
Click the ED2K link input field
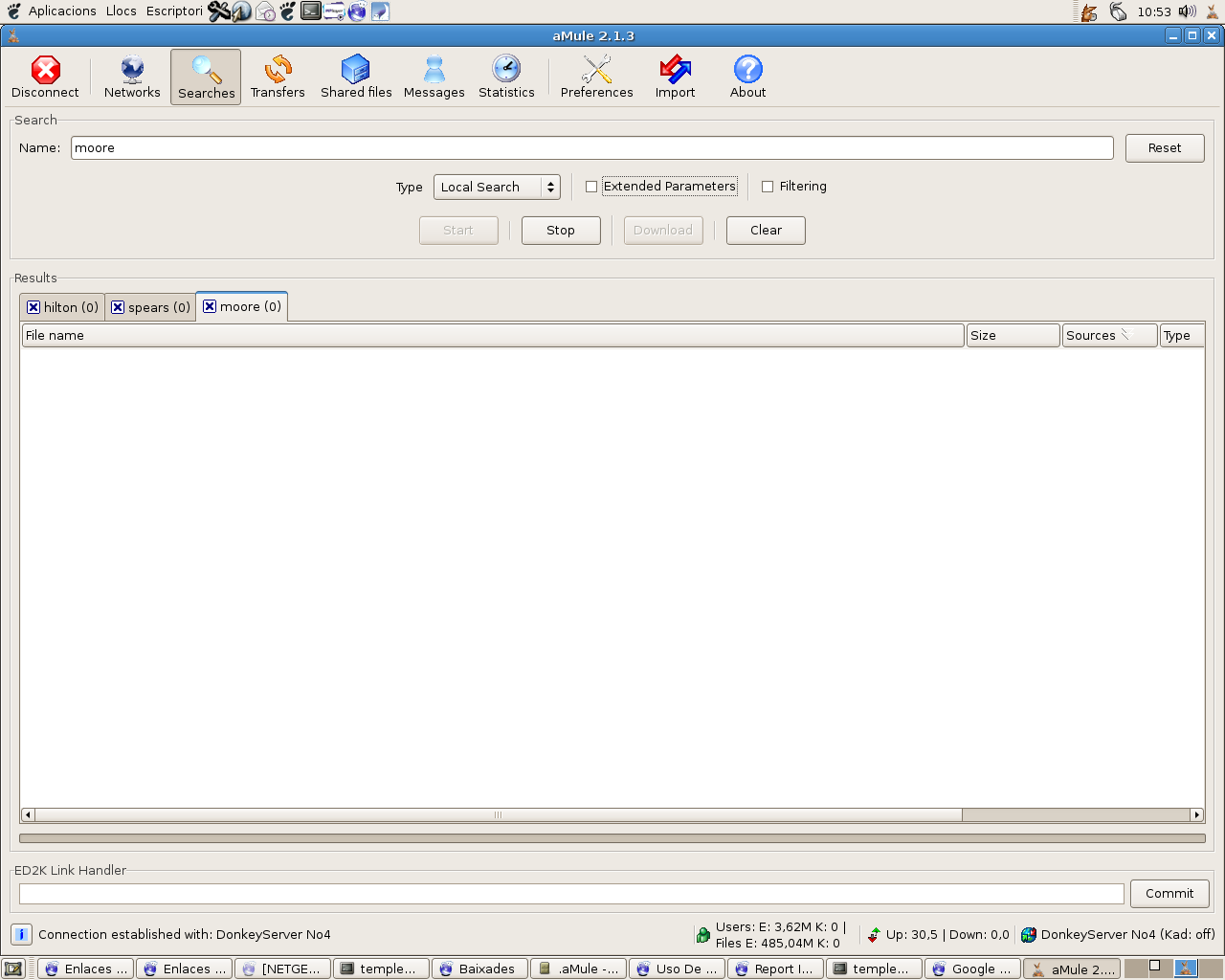tap(571, 894)
